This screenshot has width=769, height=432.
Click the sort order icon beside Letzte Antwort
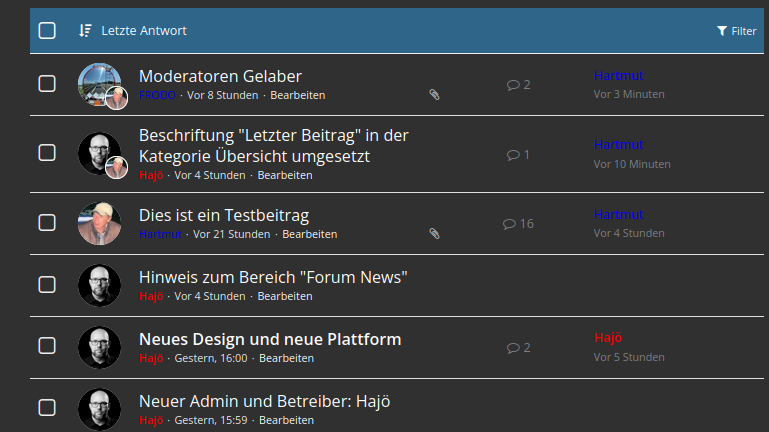[85, 31]
